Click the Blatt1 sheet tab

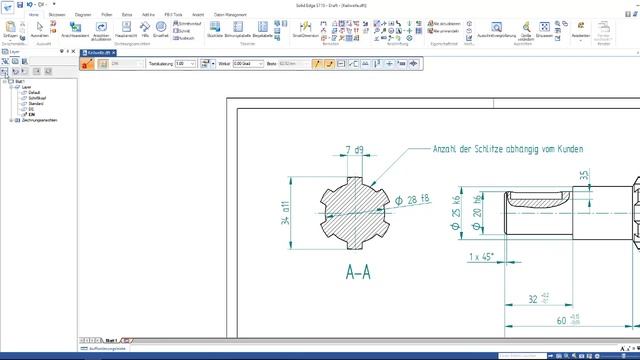tap(111, 340)
